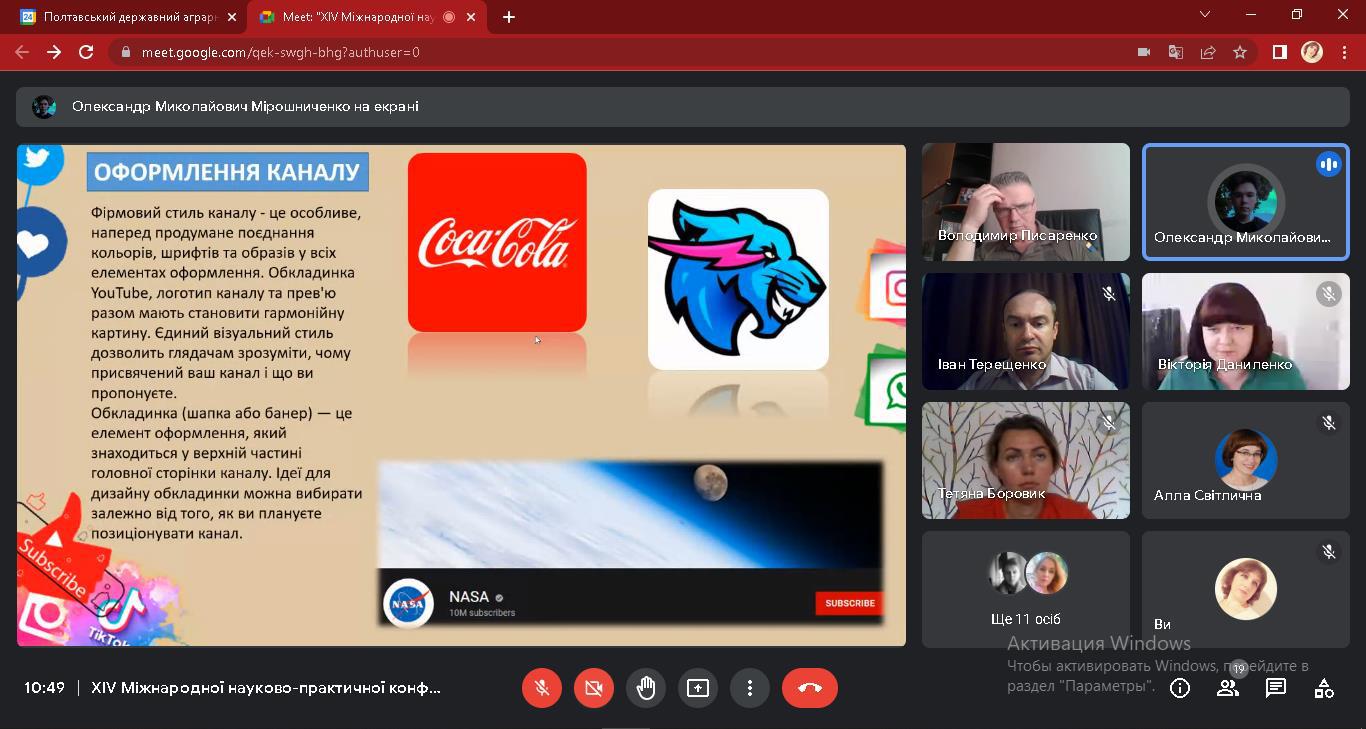Select your own 'Ви' tile

click(1246, 589)
